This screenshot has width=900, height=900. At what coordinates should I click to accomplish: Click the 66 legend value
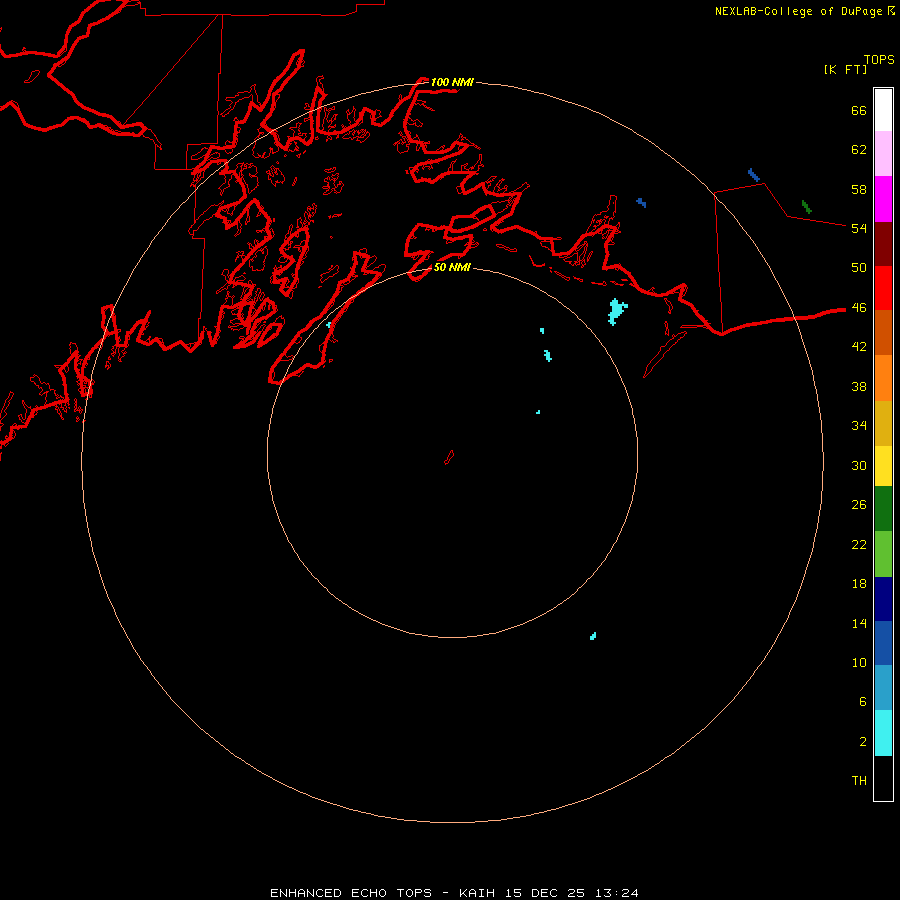click(859, 110)
